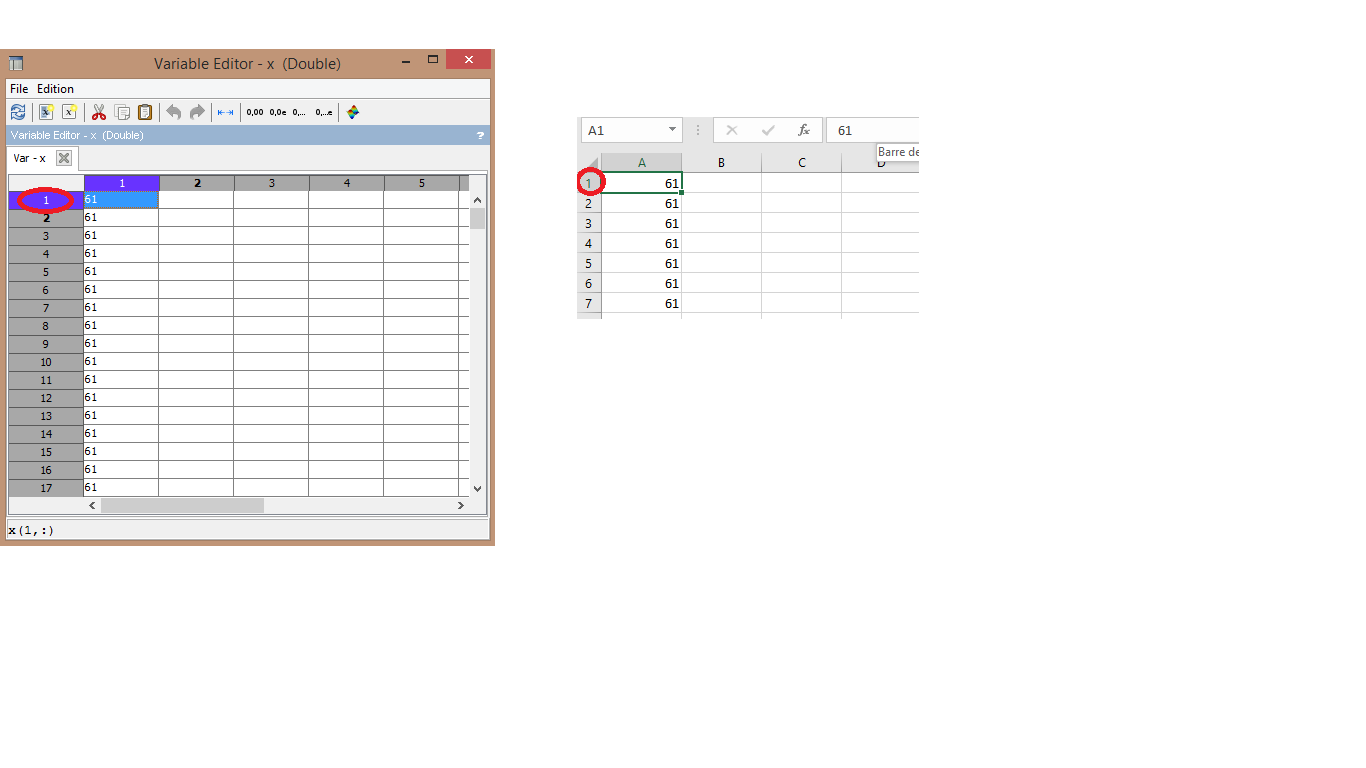Click the Undo arrow icon
Viewport: 1366px width, 768px height.
click(174, 112)
